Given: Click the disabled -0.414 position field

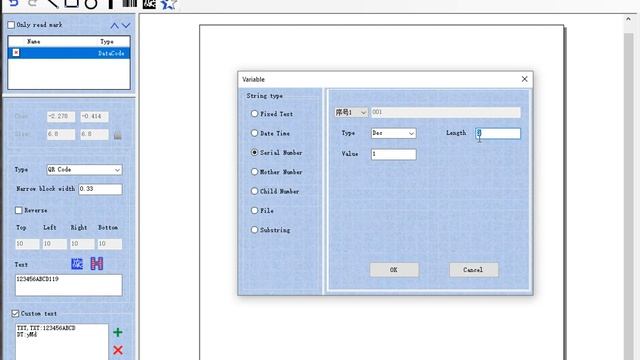Looking at the screenshot, I should point(94,116).
